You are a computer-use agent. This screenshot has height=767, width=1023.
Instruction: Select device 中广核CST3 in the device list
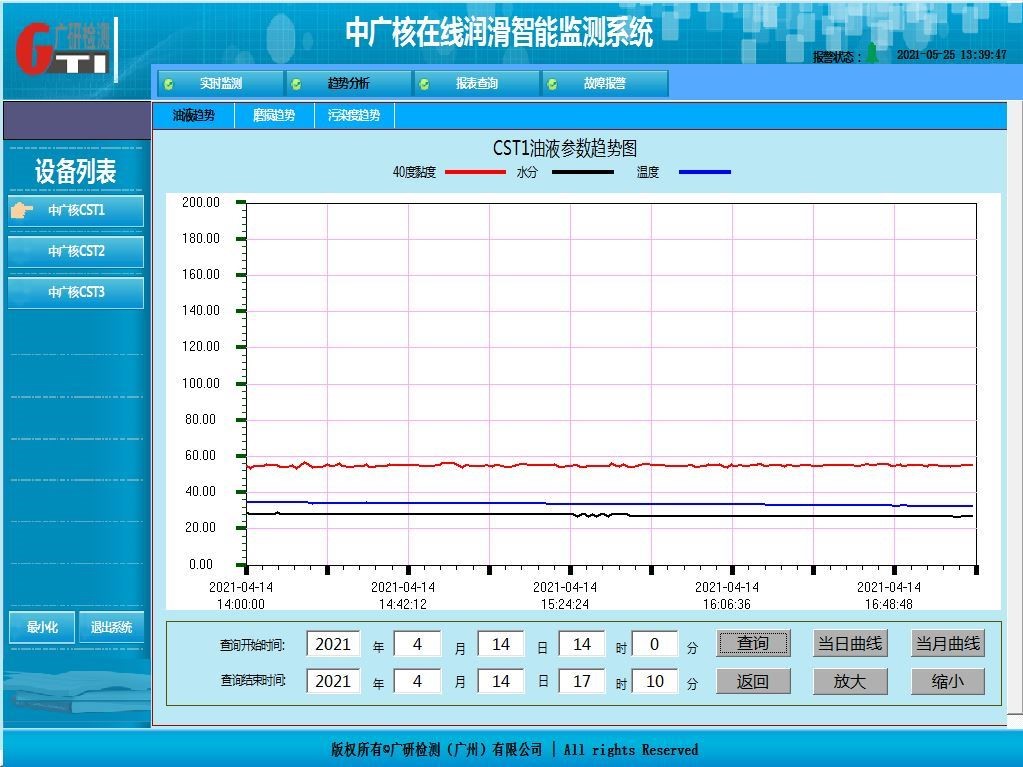(x=76, y=292)
